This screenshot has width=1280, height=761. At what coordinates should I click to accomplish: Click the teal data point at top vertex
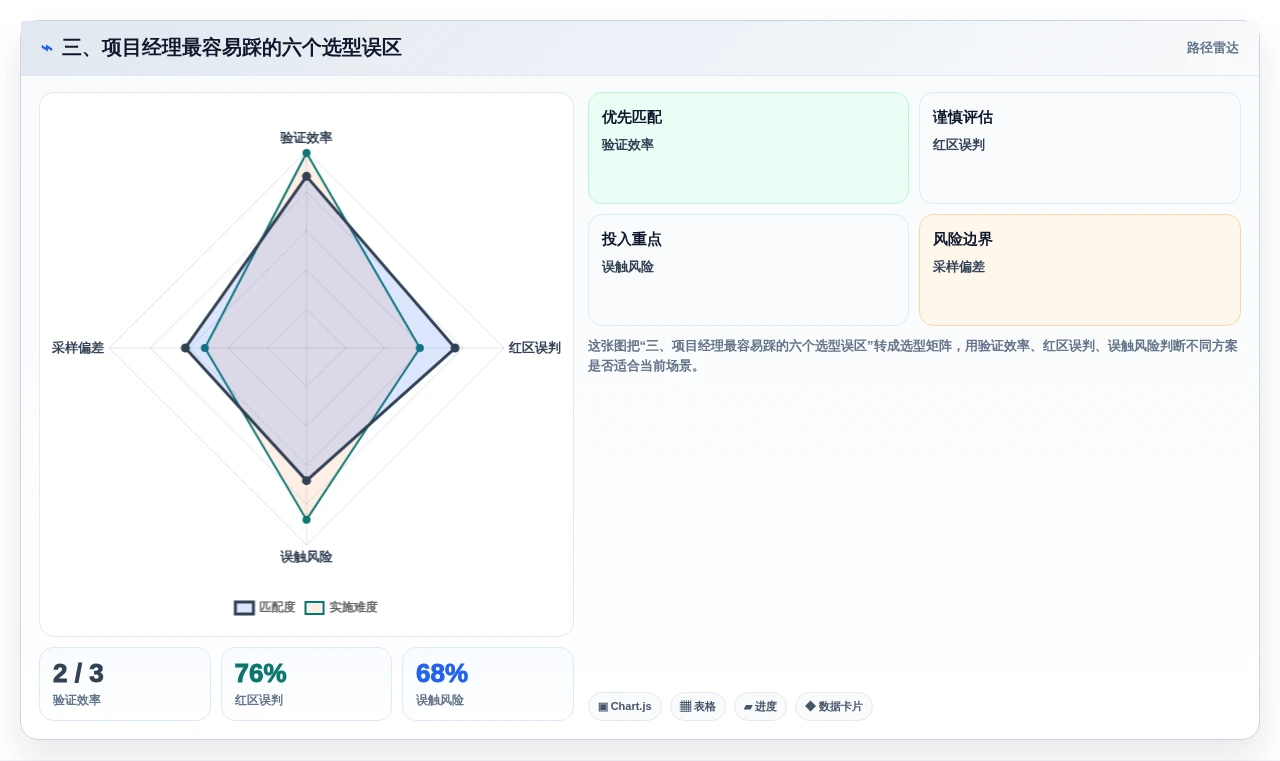click(306, 153)
